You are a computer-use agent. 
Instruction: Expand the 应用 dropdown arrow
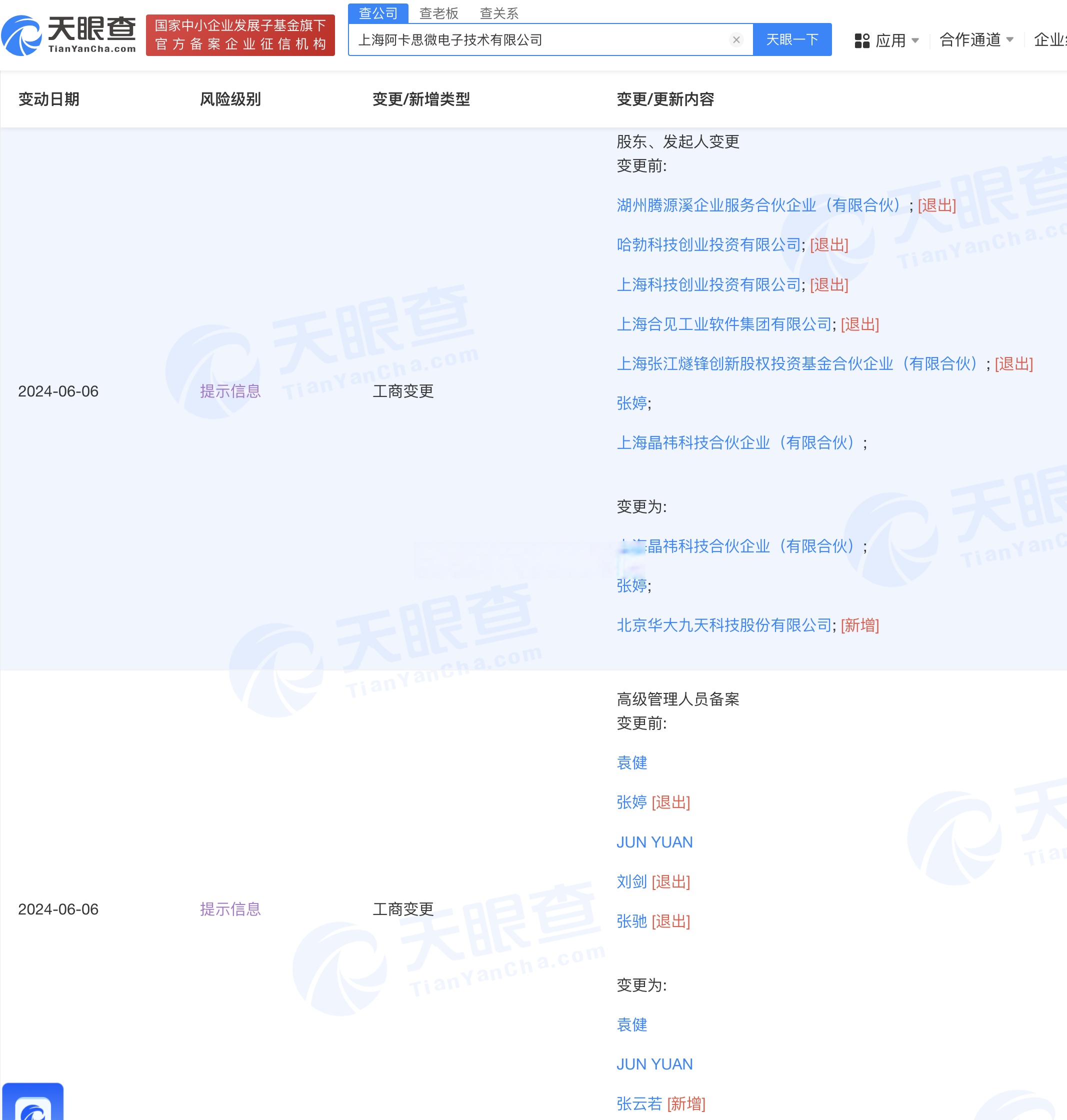(x=915, y=40)
